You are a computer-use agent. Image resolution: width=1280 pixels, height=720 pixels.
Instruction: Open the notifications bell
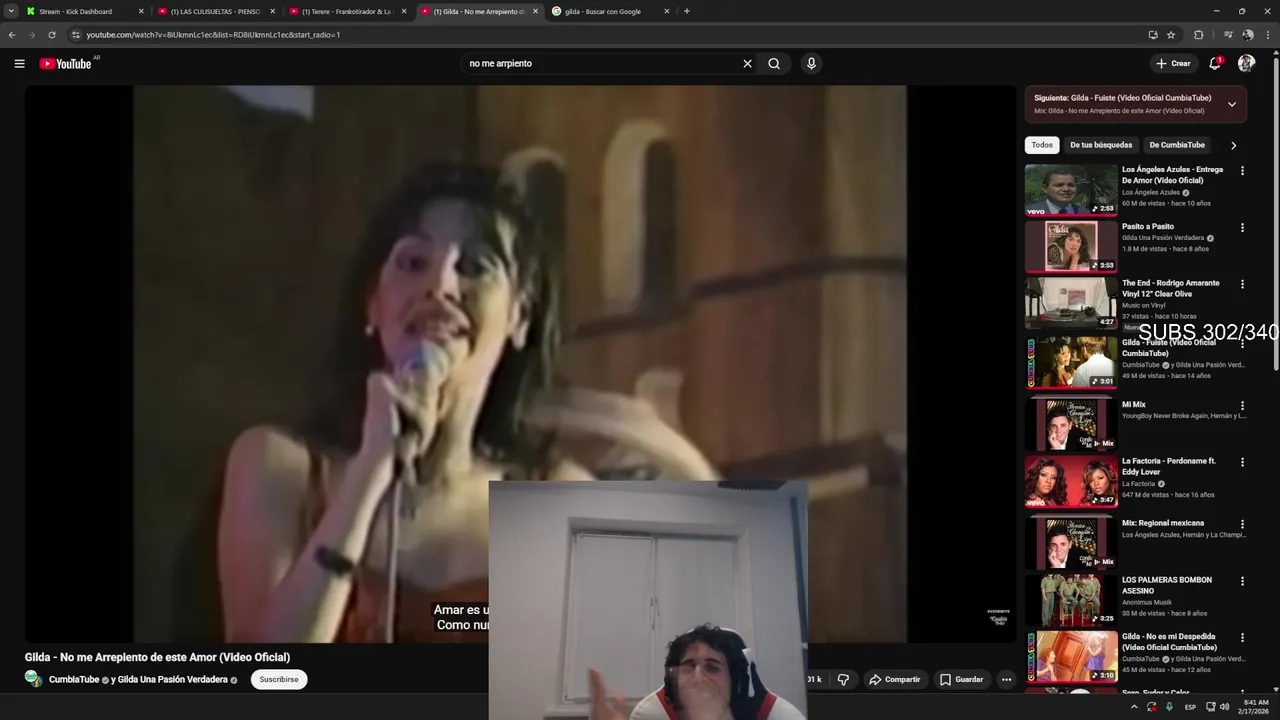(1215, 63)
